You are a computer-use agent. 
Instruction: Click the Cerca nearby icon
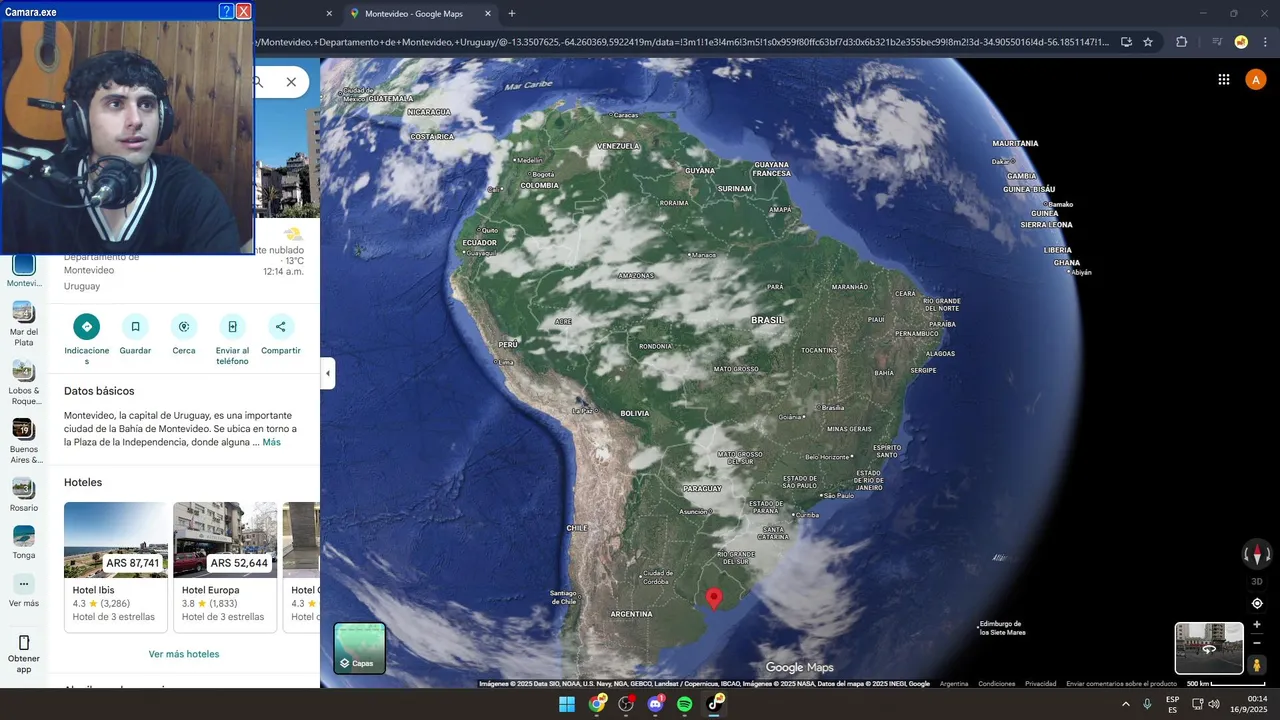click(184, 326)
